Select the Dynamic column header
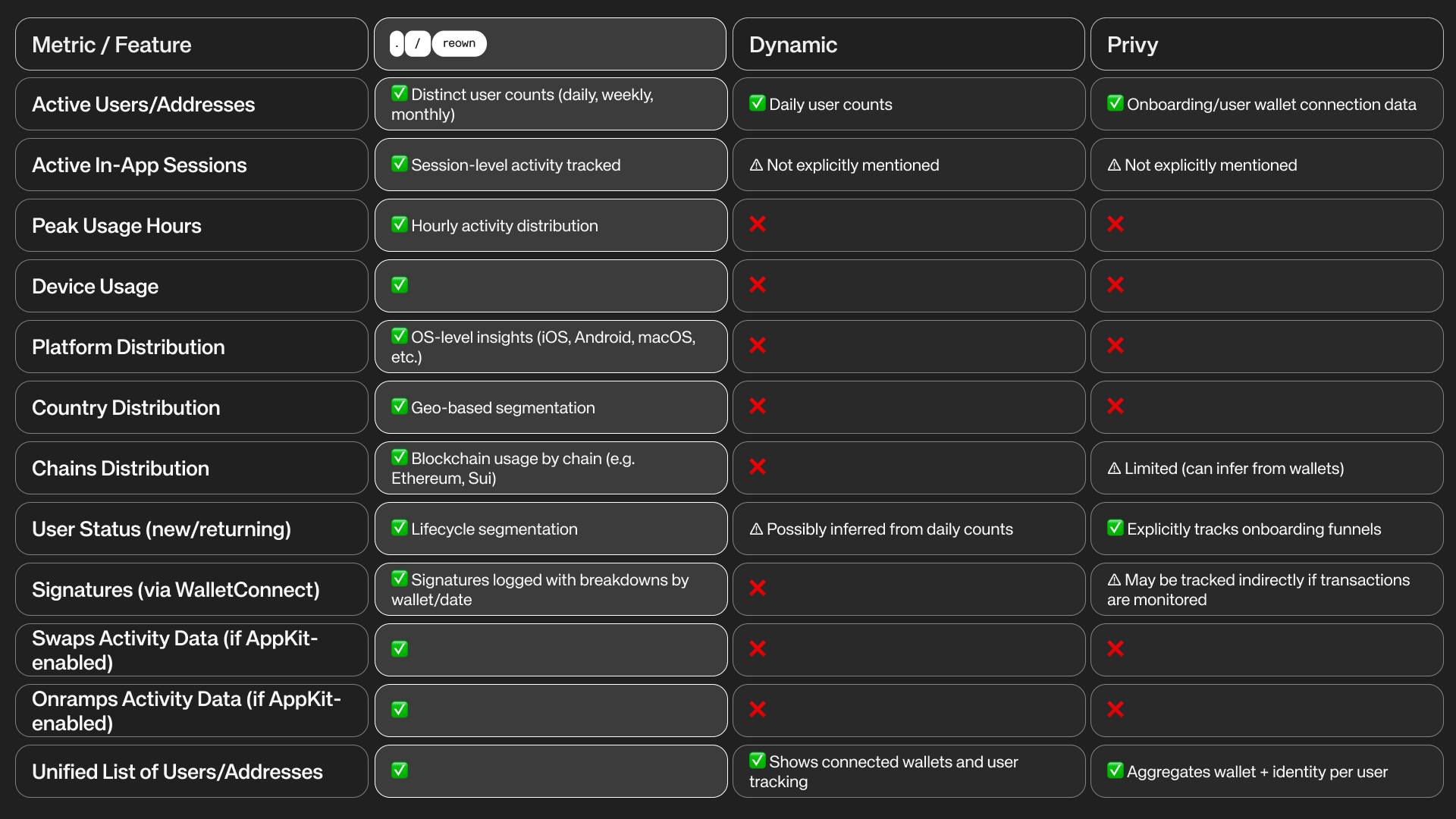The width and height of the screenshot is (1456, 819). (908, 45)
